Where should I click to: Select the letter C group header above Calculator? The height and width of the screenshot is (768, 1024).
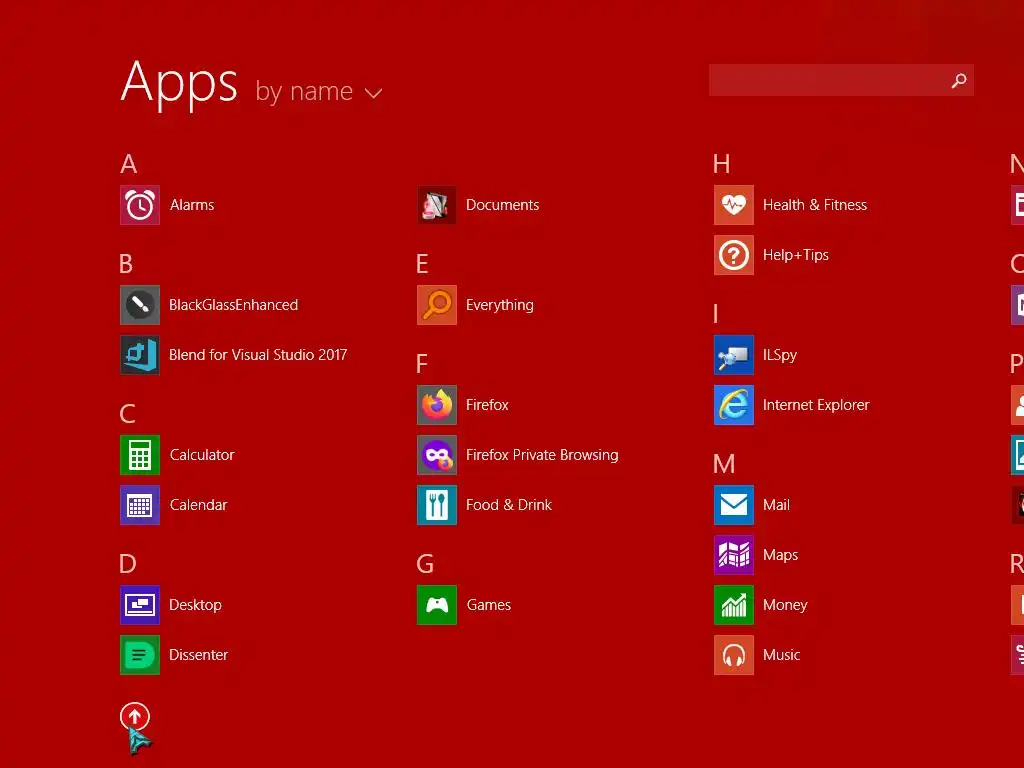[x=127, y=414]
